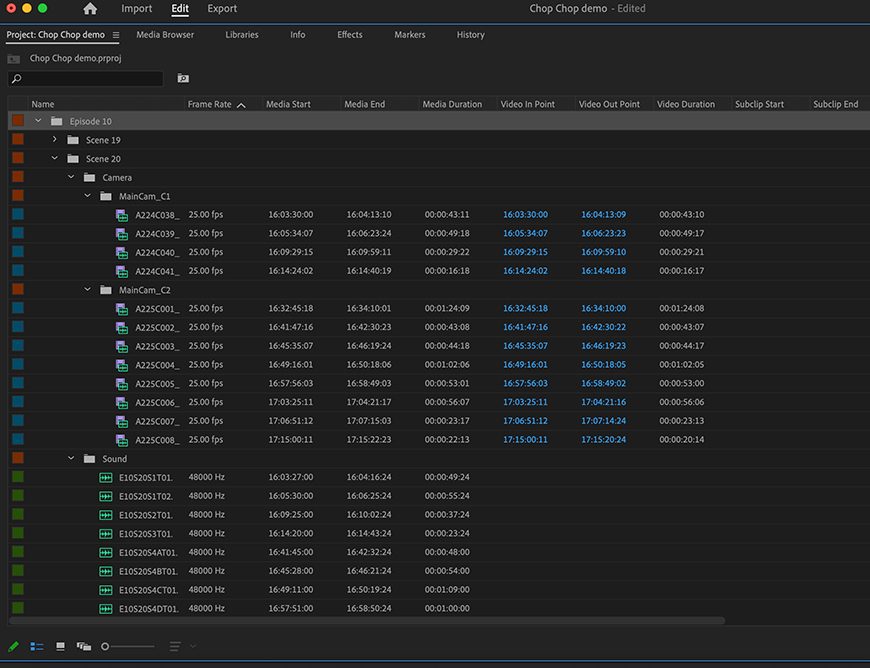The image size is (870, 668).
Task: Collapse the Camera bin
Action: click(x=71, y=177)
